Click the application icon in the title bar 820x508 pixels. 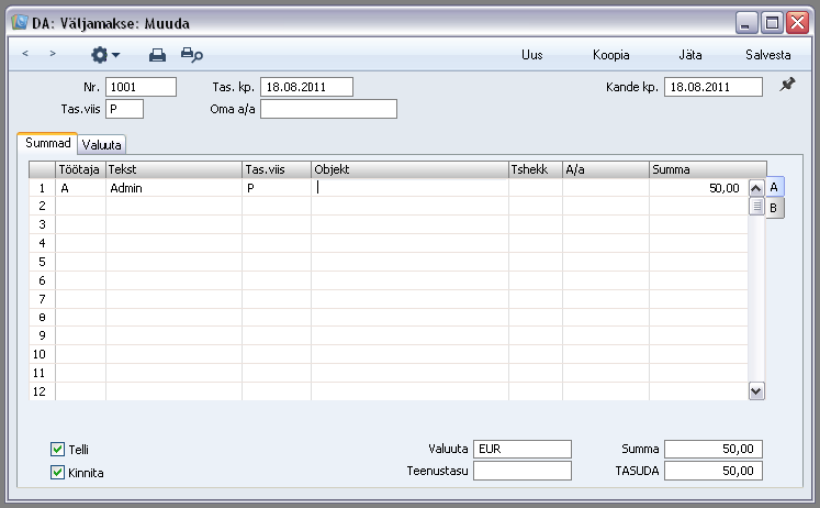[20, 22]
